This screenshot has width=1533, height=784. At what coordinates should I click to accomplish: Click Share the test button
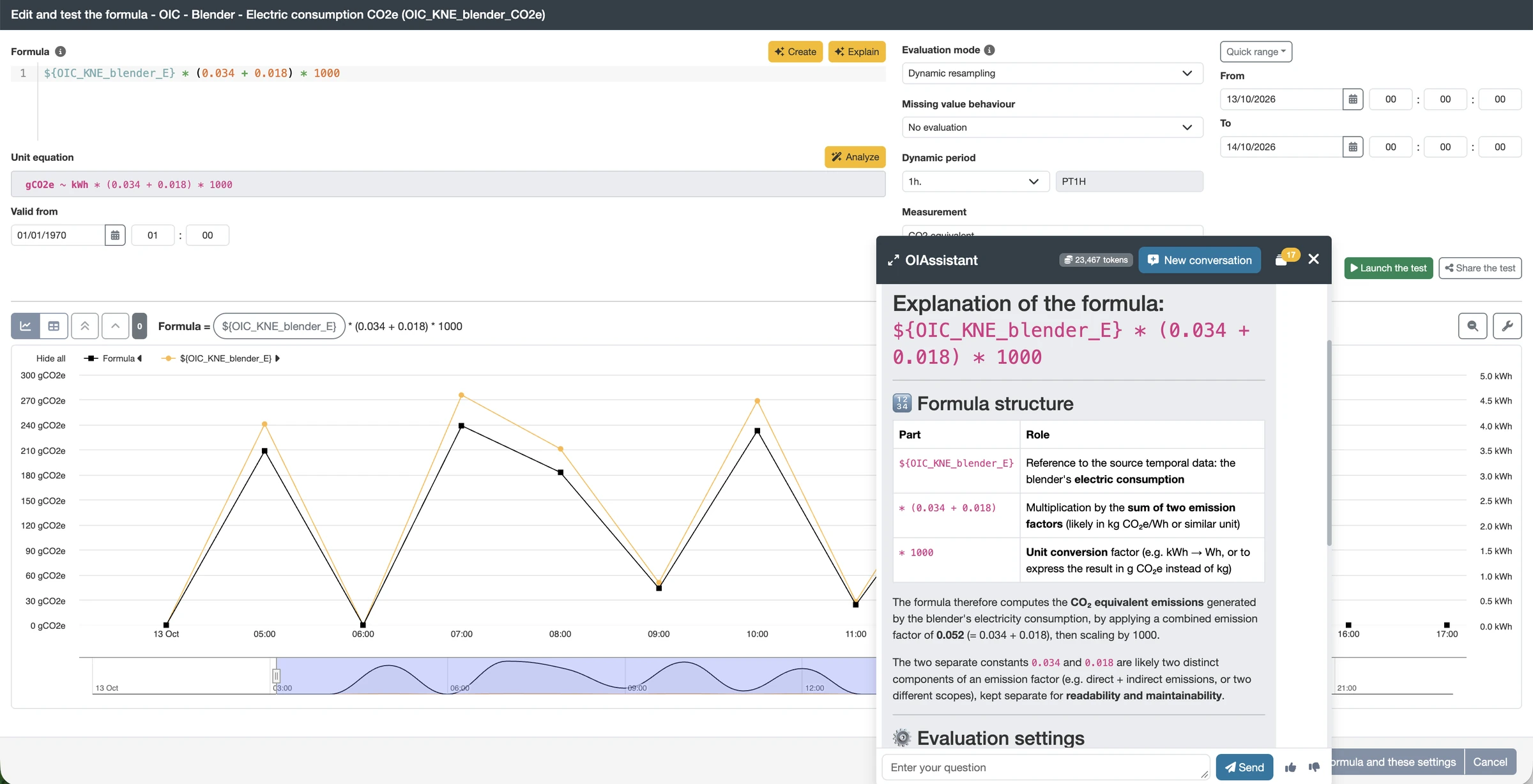1480,268
